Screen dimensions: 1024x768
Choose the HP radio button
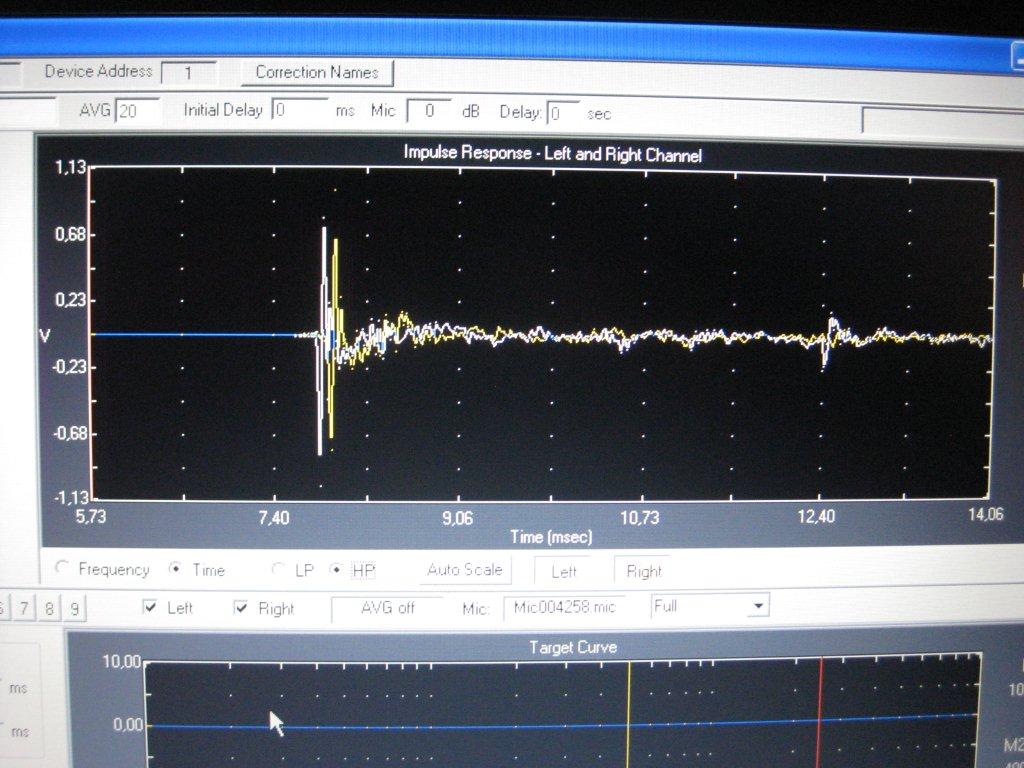[x=336, y=569]
